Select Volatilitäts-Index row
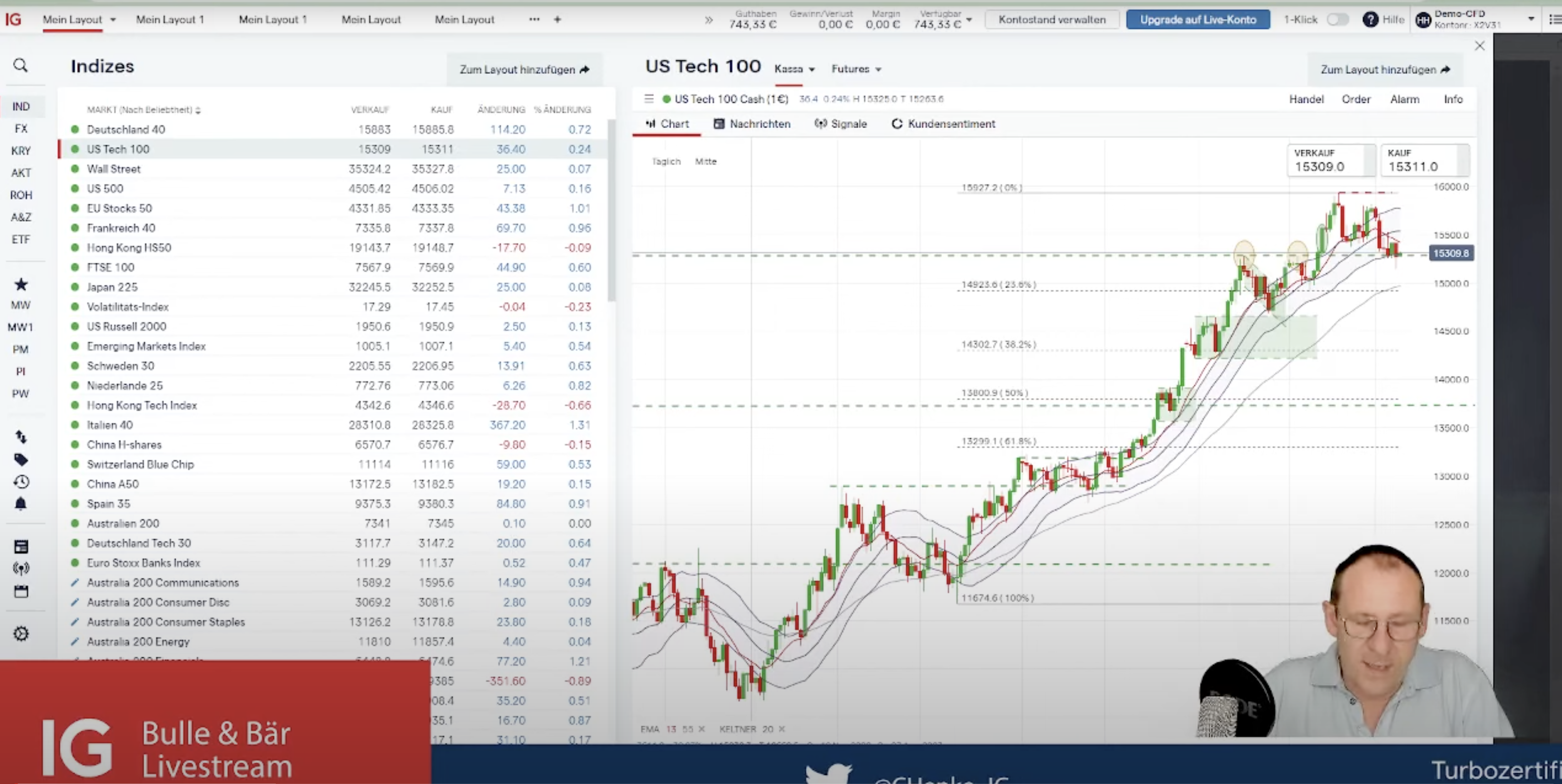The width and height of the screenshot is (1562, 784). 332,307
